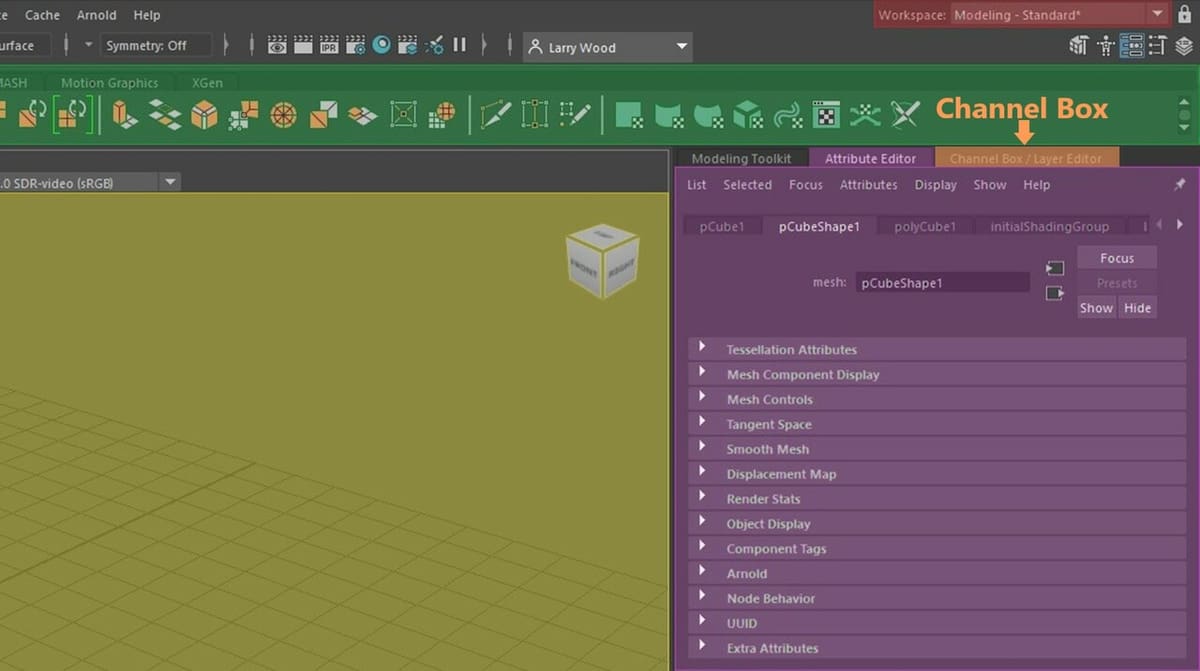Open the Light Editor icon
This screenshot has height=671, width=1200.
[434, 45]
